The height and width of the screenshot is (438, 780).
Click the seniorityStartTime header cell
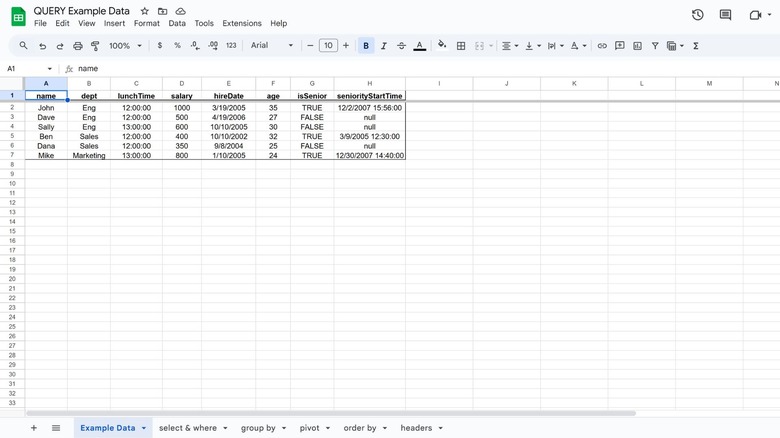pos(370,96)
